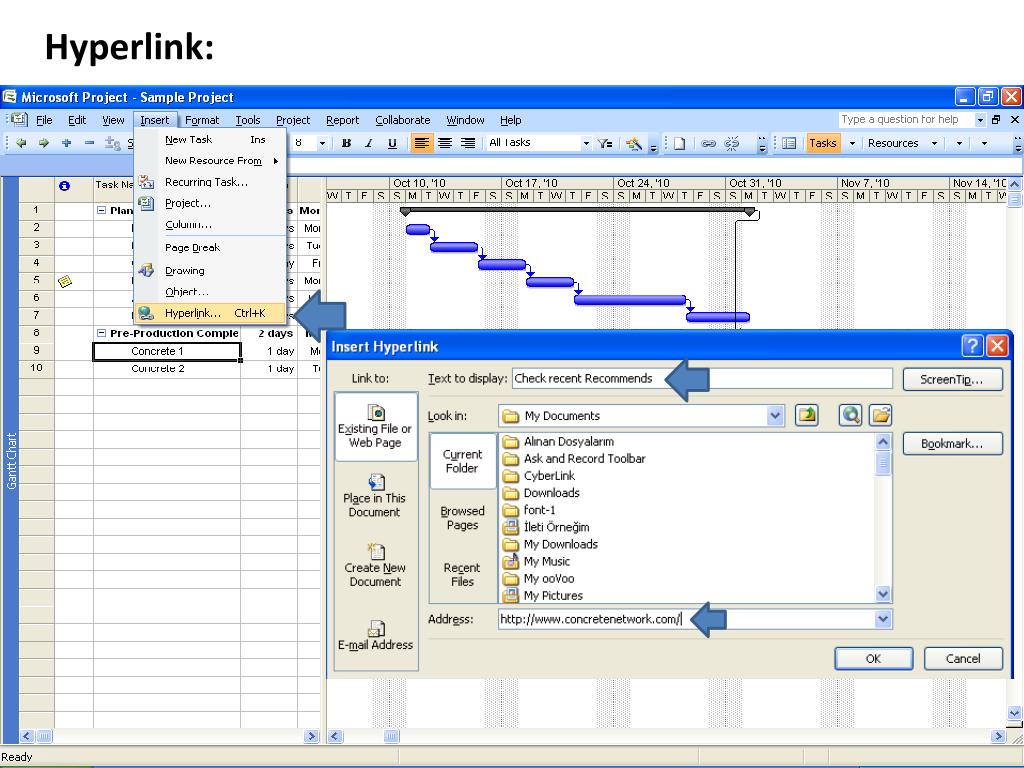1024x768 pixels.
Task: Choose Page Break from Insert menu
Action: click(210, 248)
